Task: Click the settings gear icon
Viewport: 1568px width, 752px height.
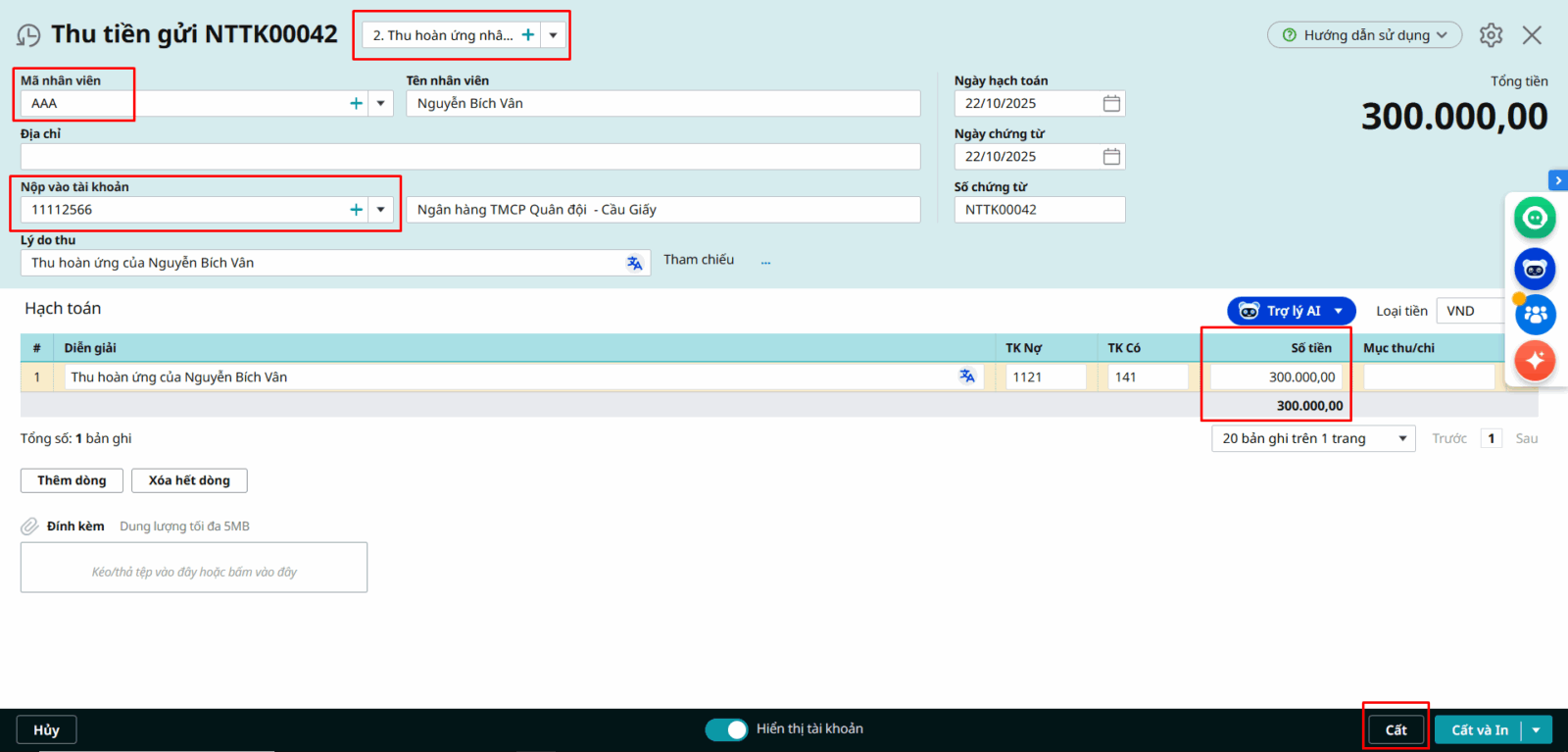Action: (x=1491, y=35)
